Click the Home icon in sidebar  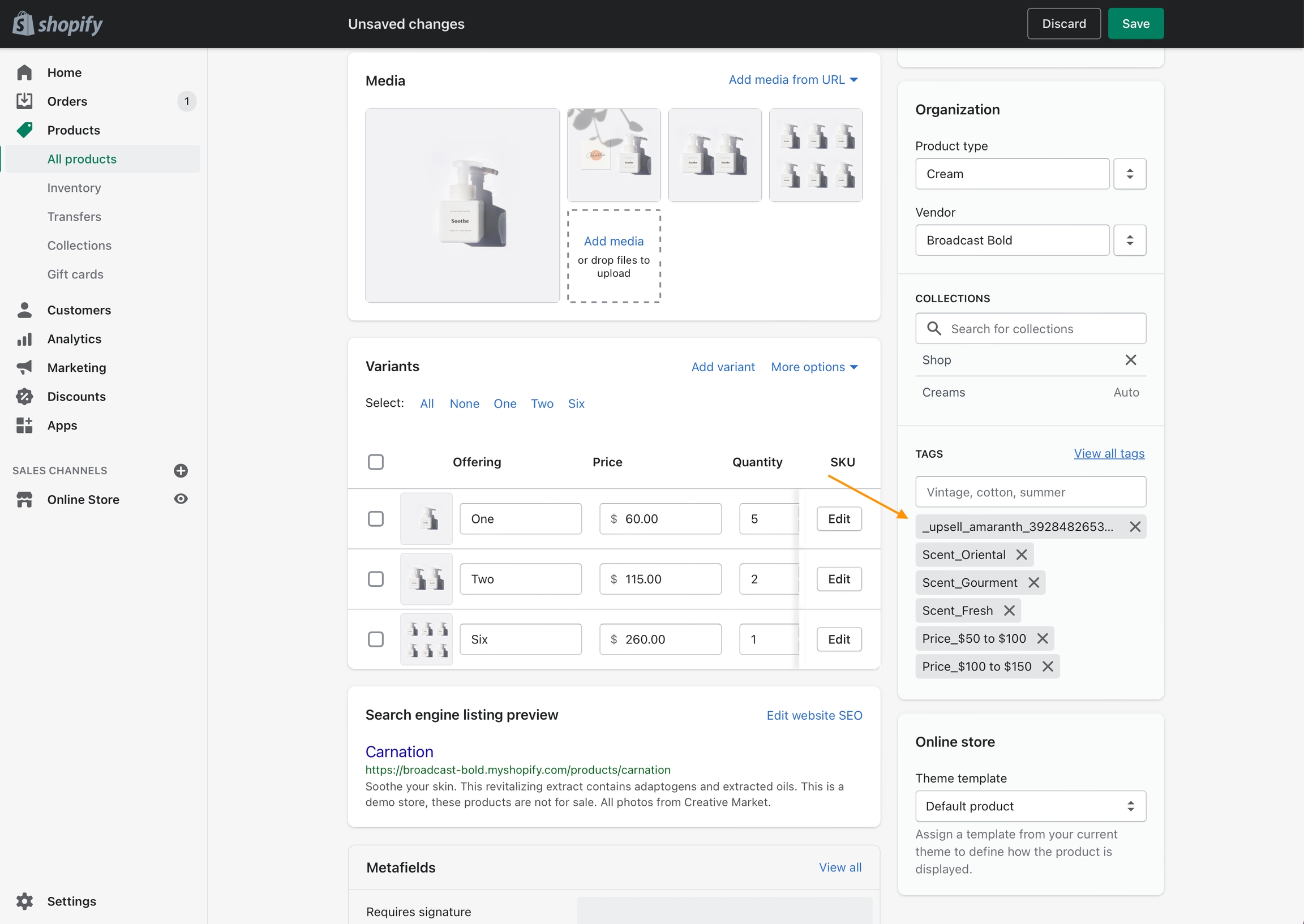click(24, 72)
